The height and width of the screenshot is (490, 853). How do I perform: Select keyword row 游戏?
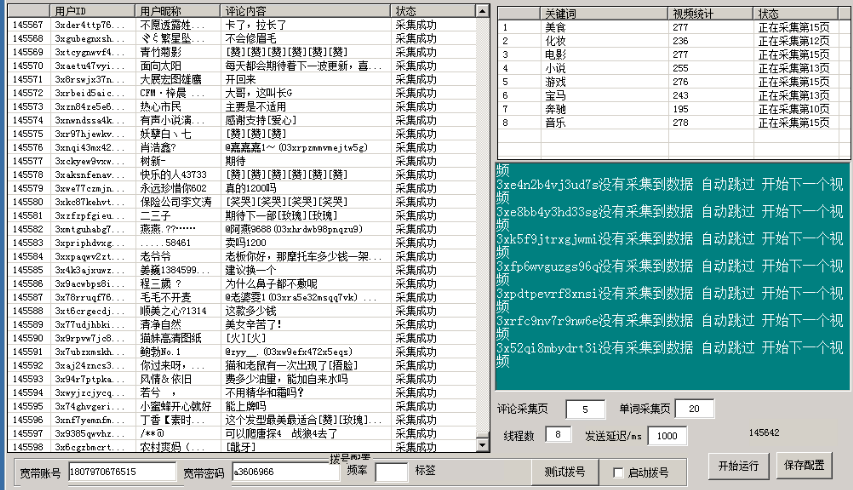[x=669, y=82]
